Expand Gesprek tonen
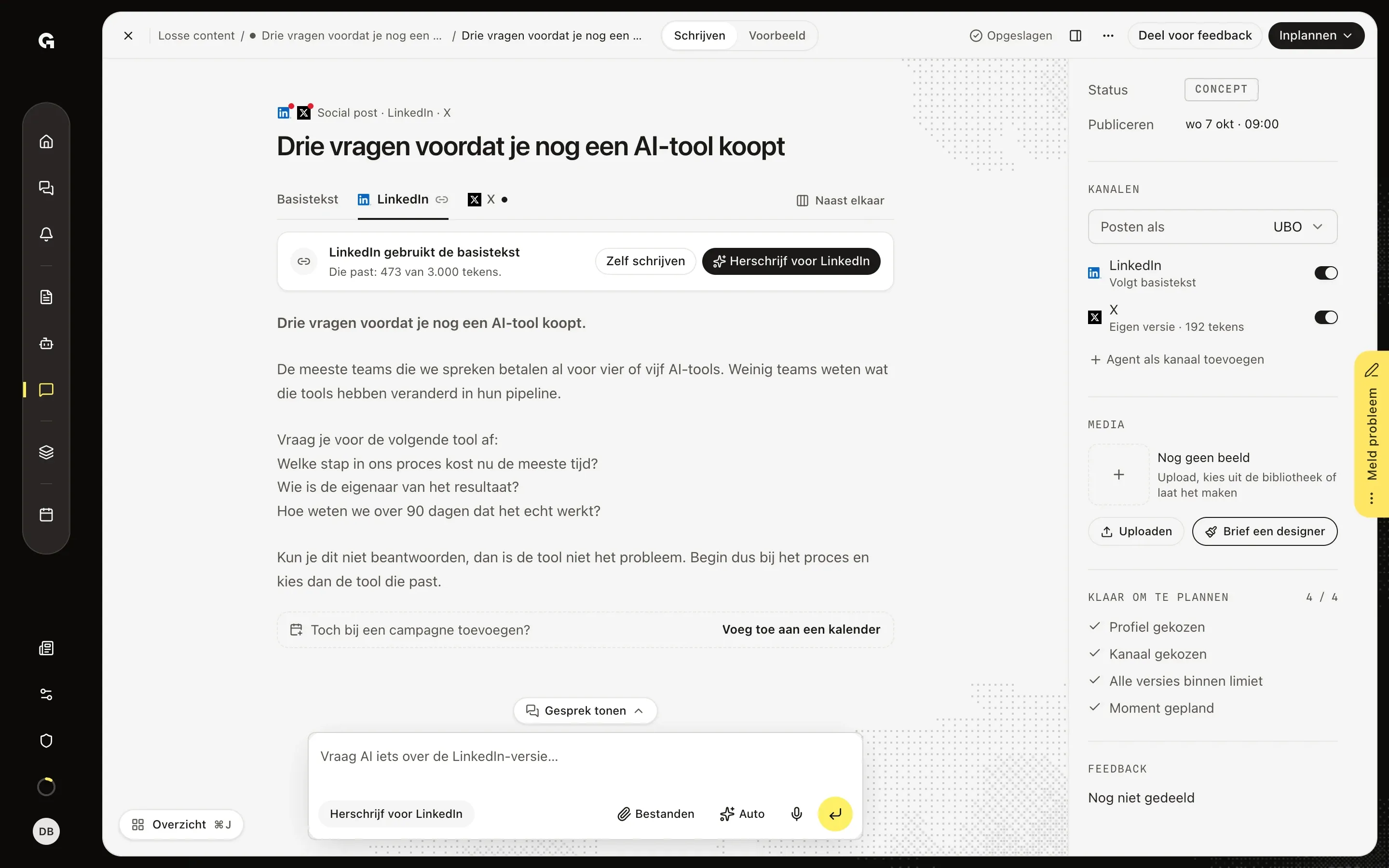 tap(585, 711)
